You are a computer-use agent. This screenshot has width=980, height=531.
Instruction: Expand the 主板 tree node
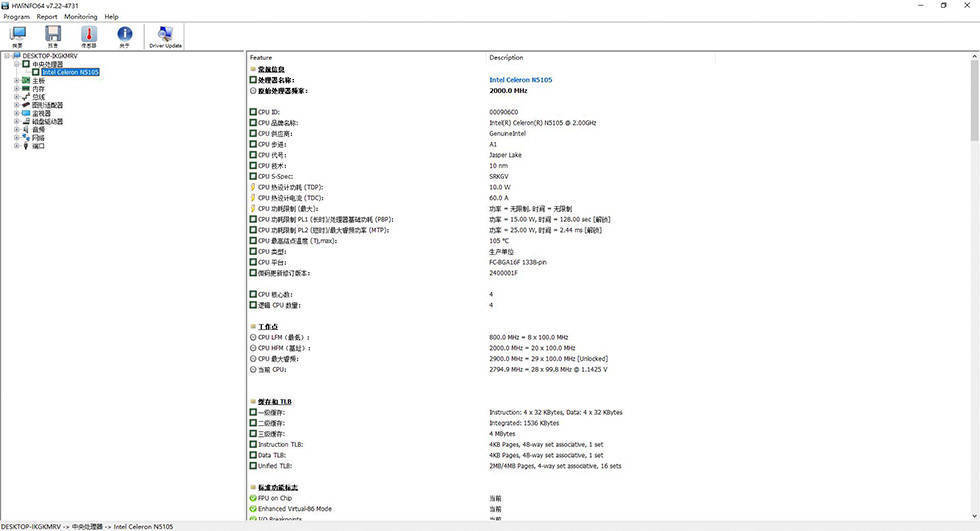click(16, 81)
